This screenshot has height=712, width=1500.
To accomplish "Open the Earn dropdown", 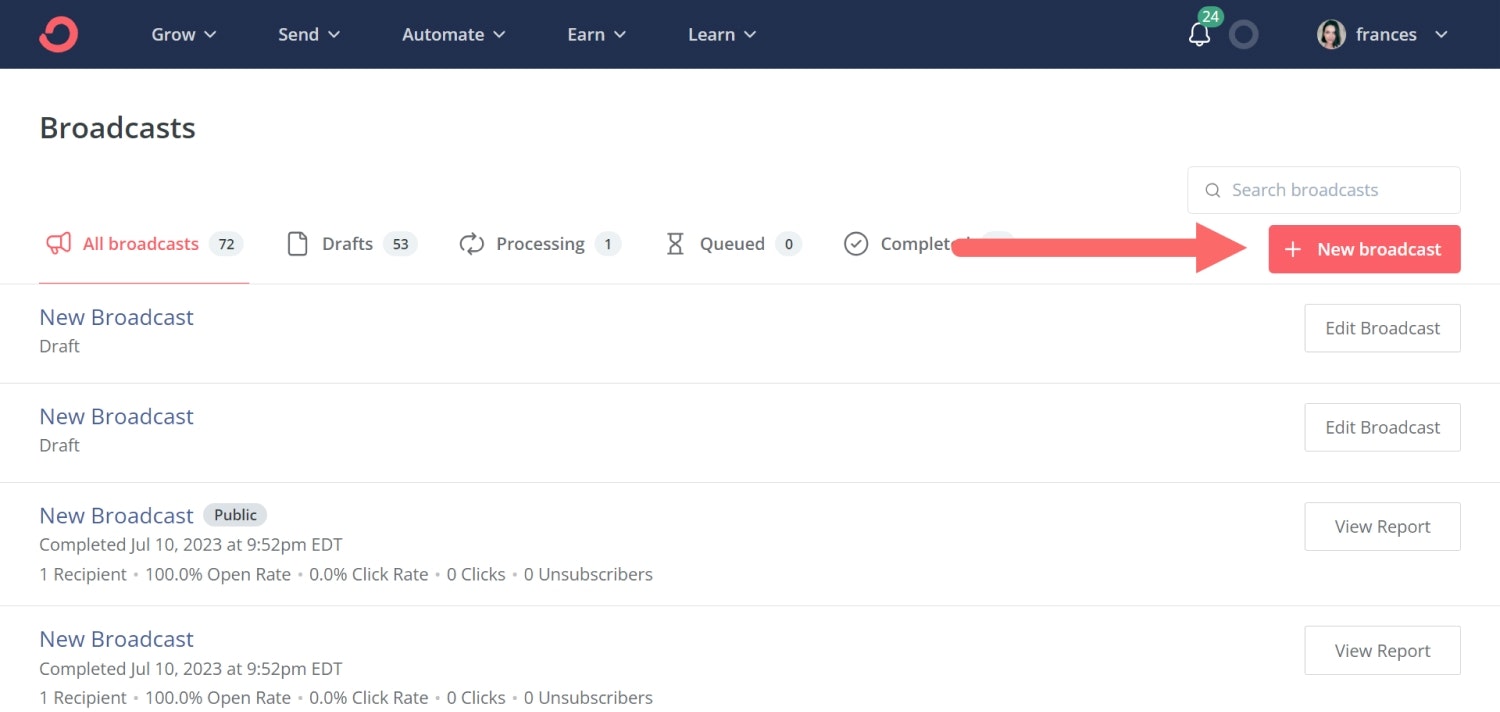I will click(x=596, y=34).
